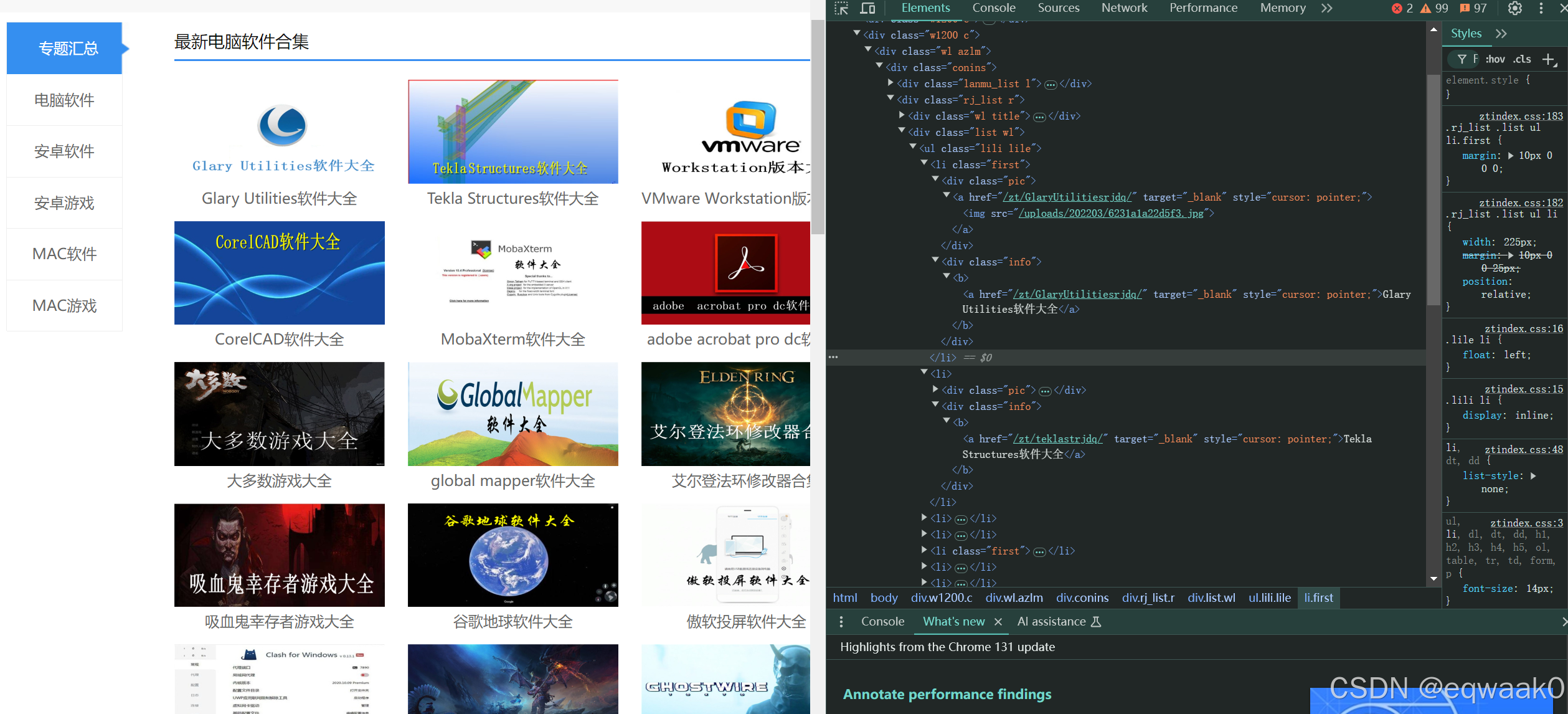
Task: Click the 安卓软件 sidebar link
Action: [x=64, y=151]
